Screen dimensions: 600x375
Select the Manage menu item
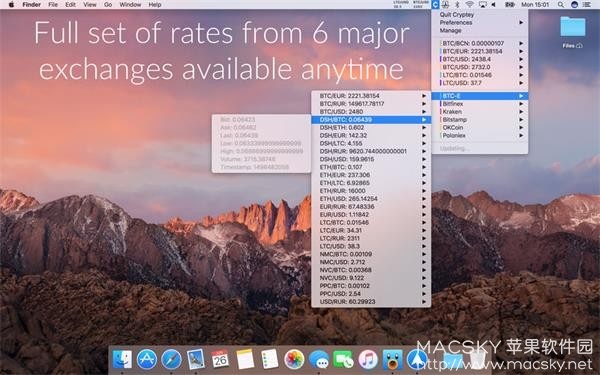coord(479,30)
